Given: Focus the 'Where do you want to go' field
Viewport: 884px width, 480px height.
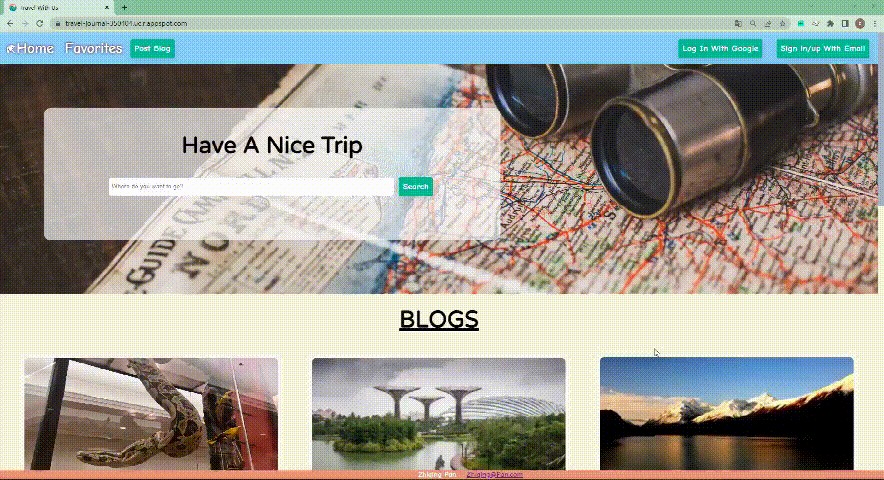Looking at the screenshot, I should (251, 187).
